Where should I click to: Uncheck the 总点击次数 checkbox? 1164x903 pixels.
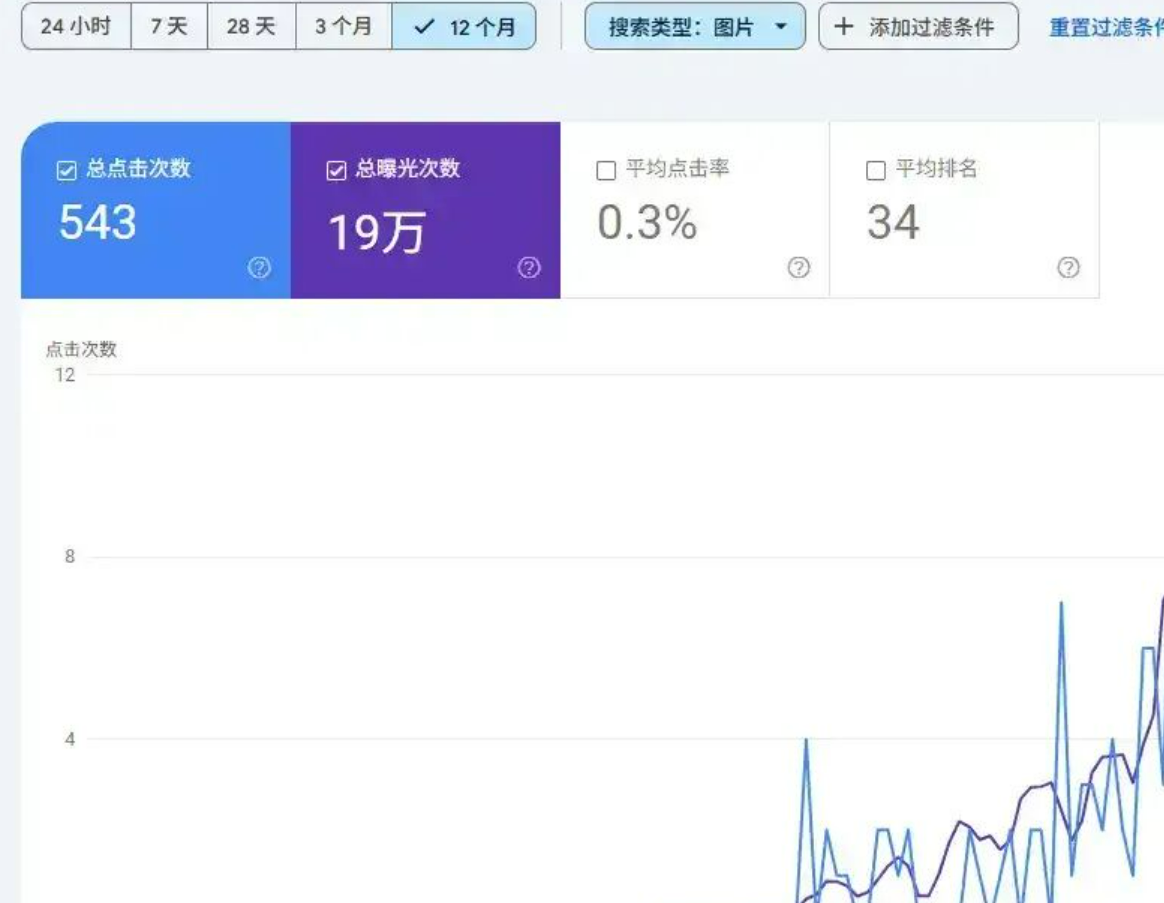pyautogui.click(x=67, y=171)
